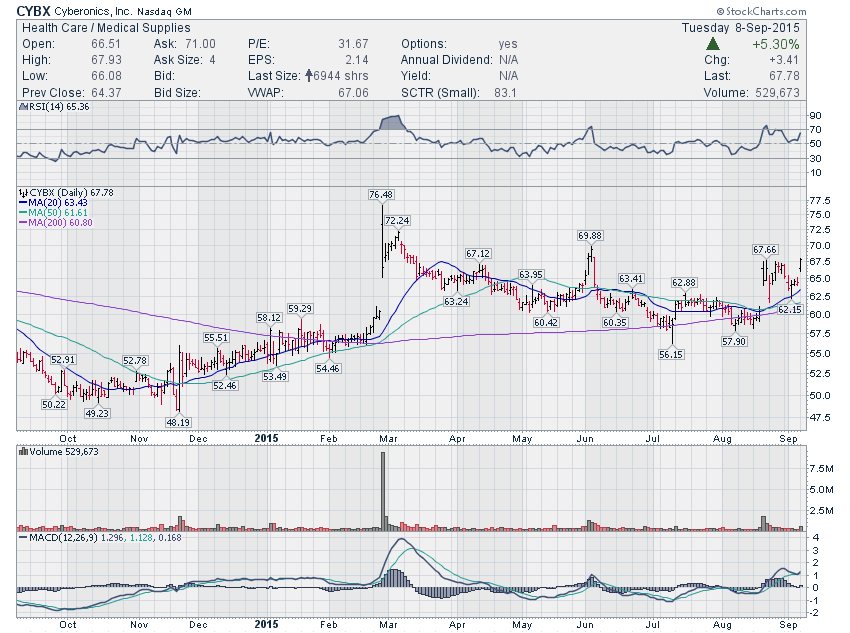
Task: Click the 54.46 price label
Action: pos(327,369)
